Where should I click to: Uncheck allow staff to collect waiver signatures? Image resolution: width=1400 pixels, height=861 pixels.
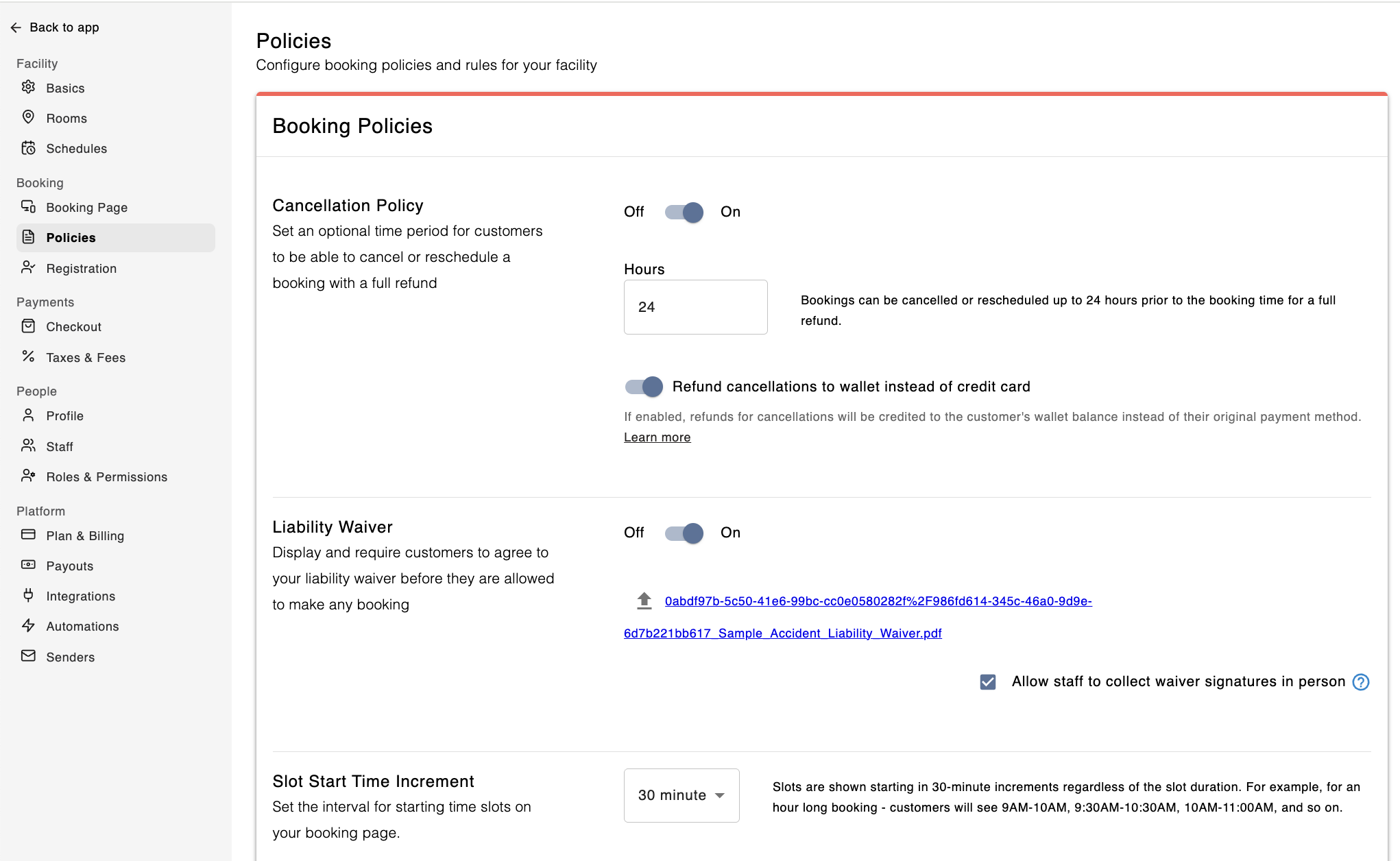(x=988, y=682)
